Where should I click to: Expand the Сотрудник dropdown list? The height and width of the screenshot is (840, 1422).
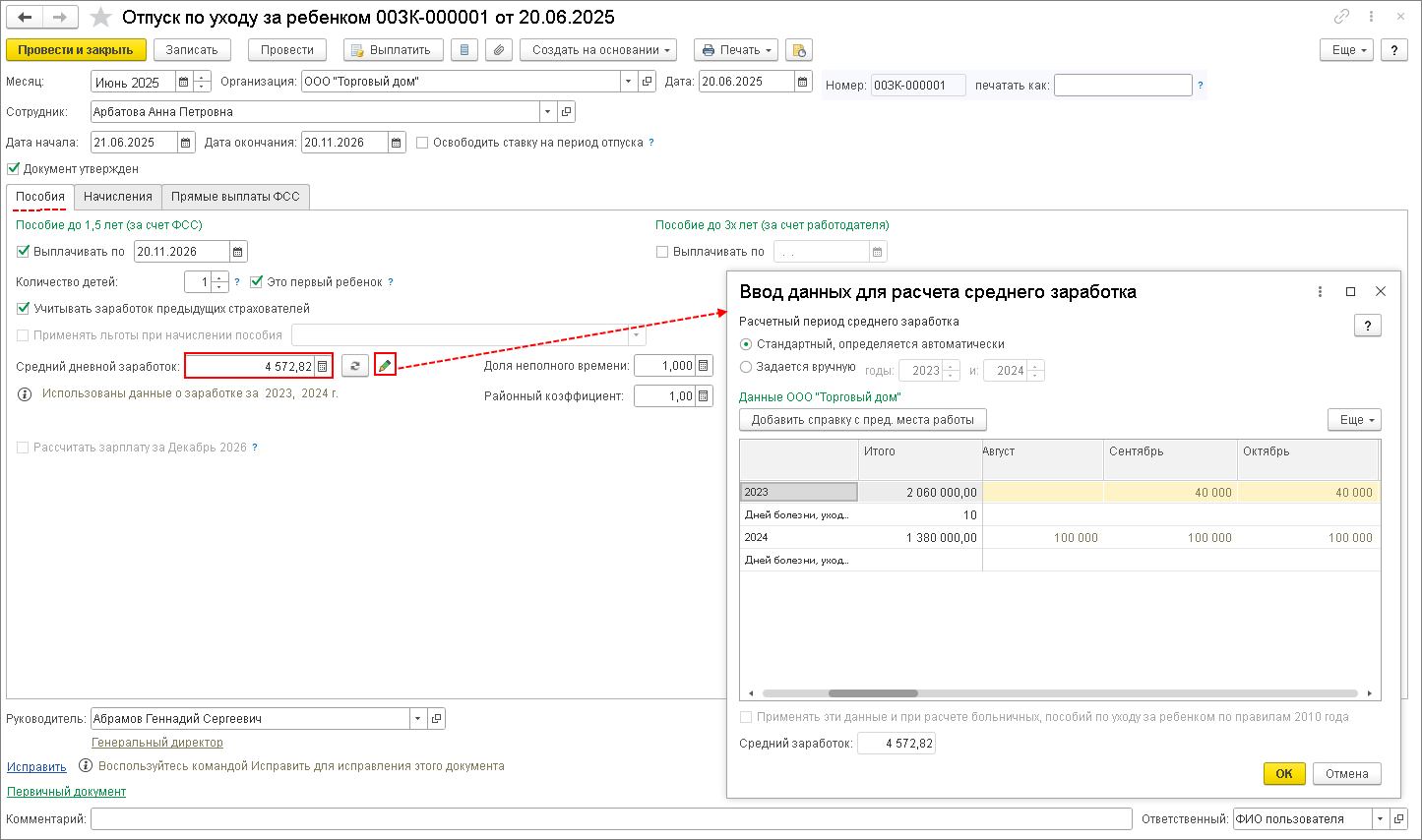[x=548, y=112]
